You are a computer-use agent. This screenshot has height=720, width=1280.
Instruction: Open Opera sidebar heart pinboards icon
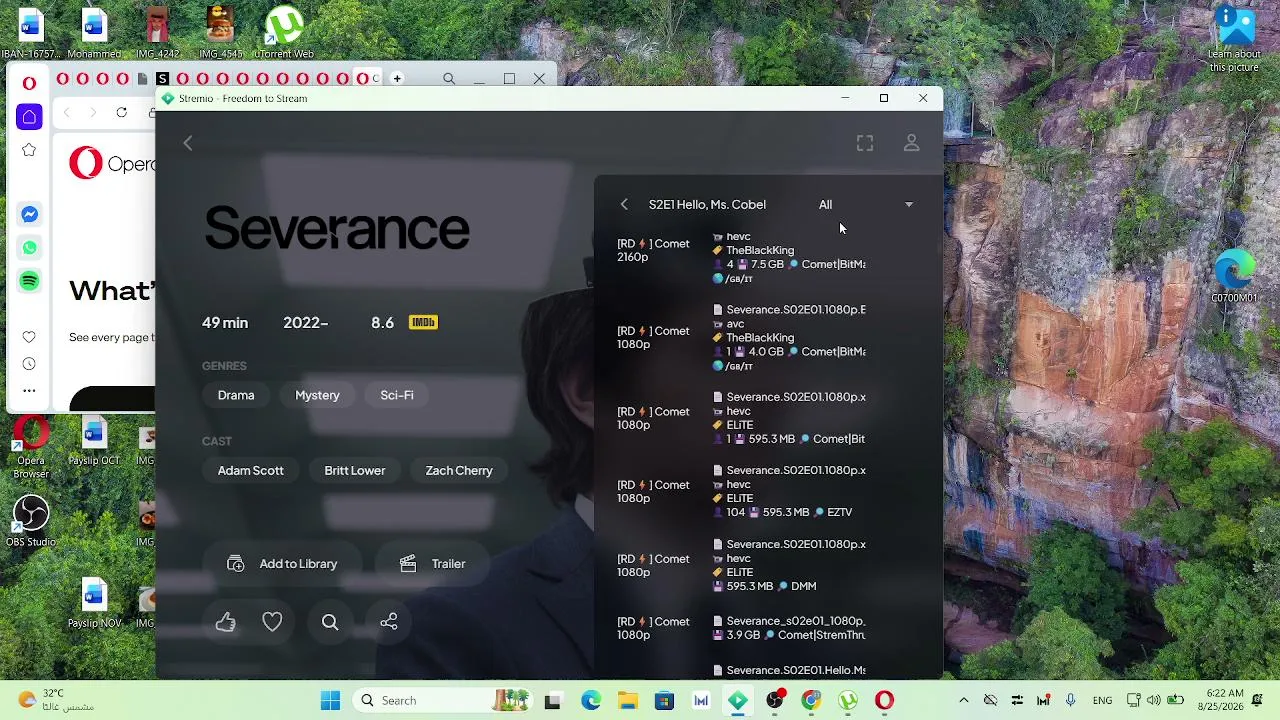[29, 337]
